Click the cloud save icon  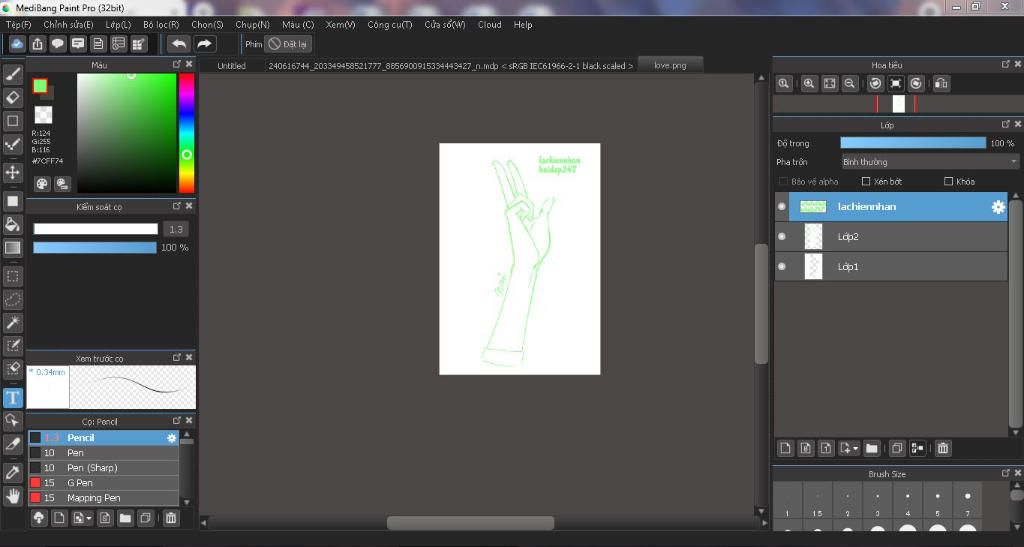[x=17, y=44]
